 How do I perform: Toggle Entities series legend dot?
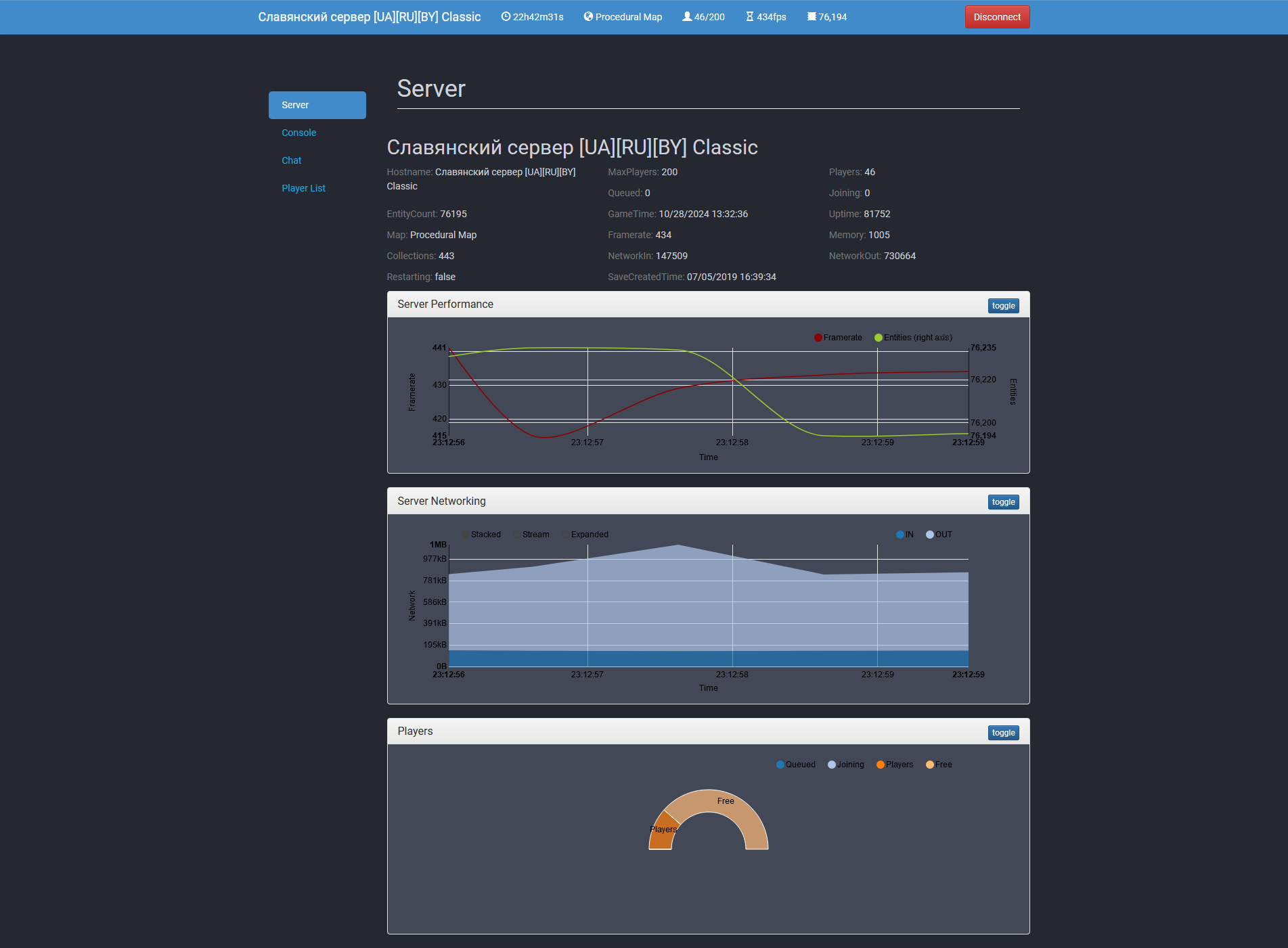pyautogui.click(x=879, y=338)
